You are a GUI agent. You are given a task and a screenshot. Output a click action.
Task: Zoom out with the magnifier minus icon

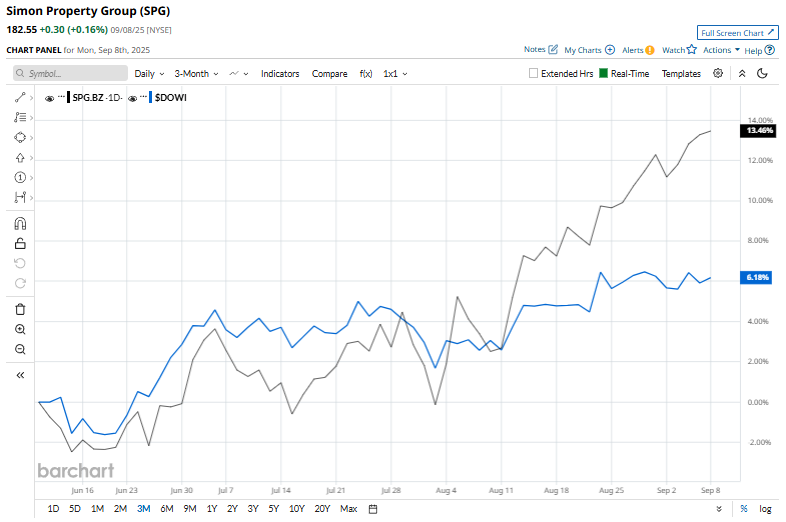[x=20, y=349]
